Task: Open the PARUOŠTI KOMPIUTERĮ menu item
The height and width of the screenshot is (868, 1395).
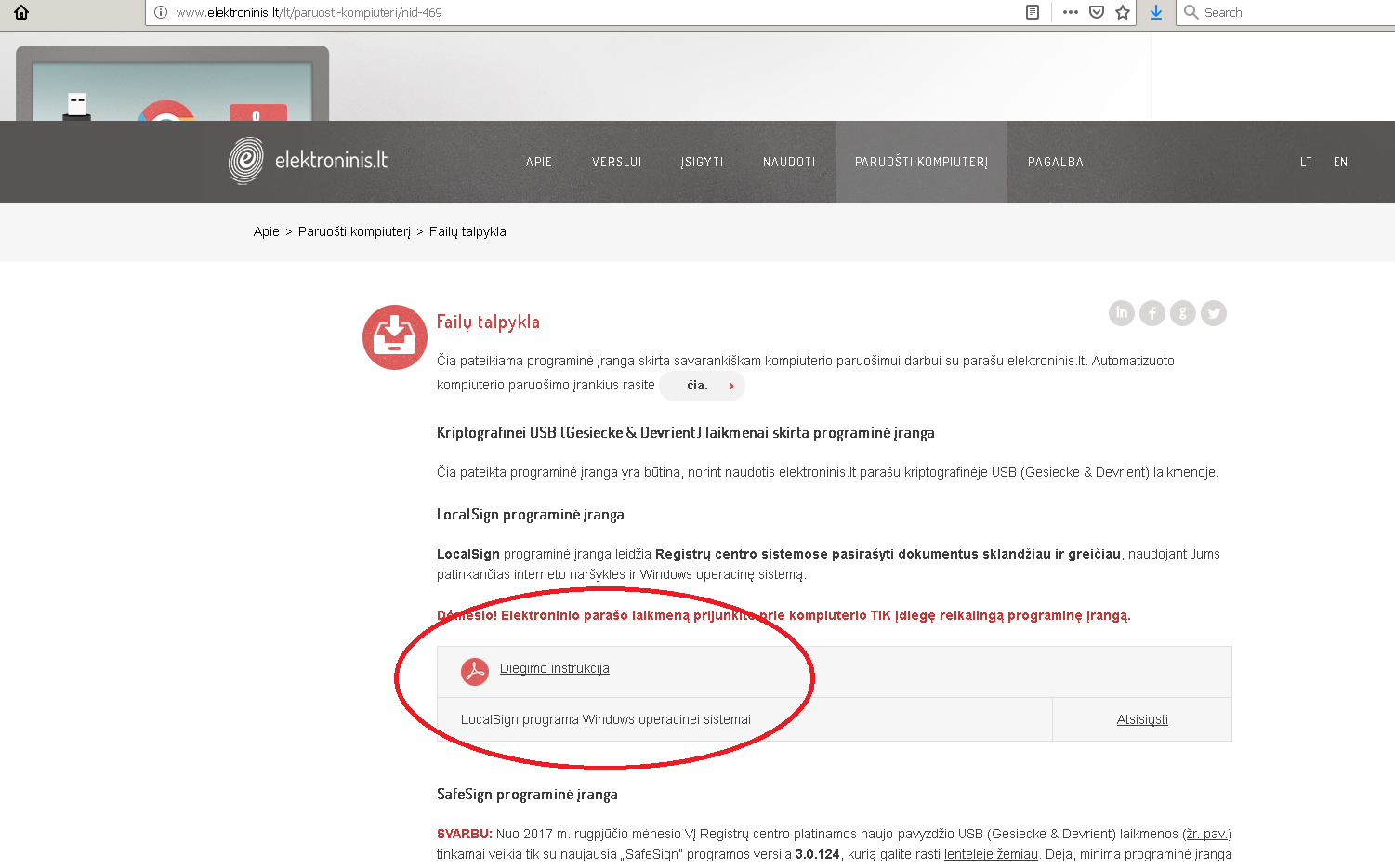Action: 922,162
